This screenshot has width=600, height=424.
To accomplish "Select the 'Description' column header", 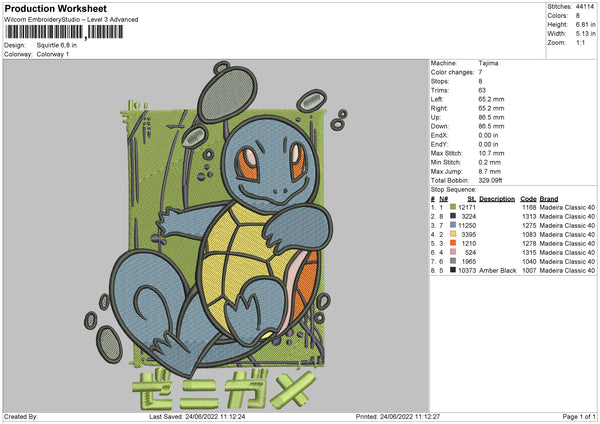I will (497, 199).
